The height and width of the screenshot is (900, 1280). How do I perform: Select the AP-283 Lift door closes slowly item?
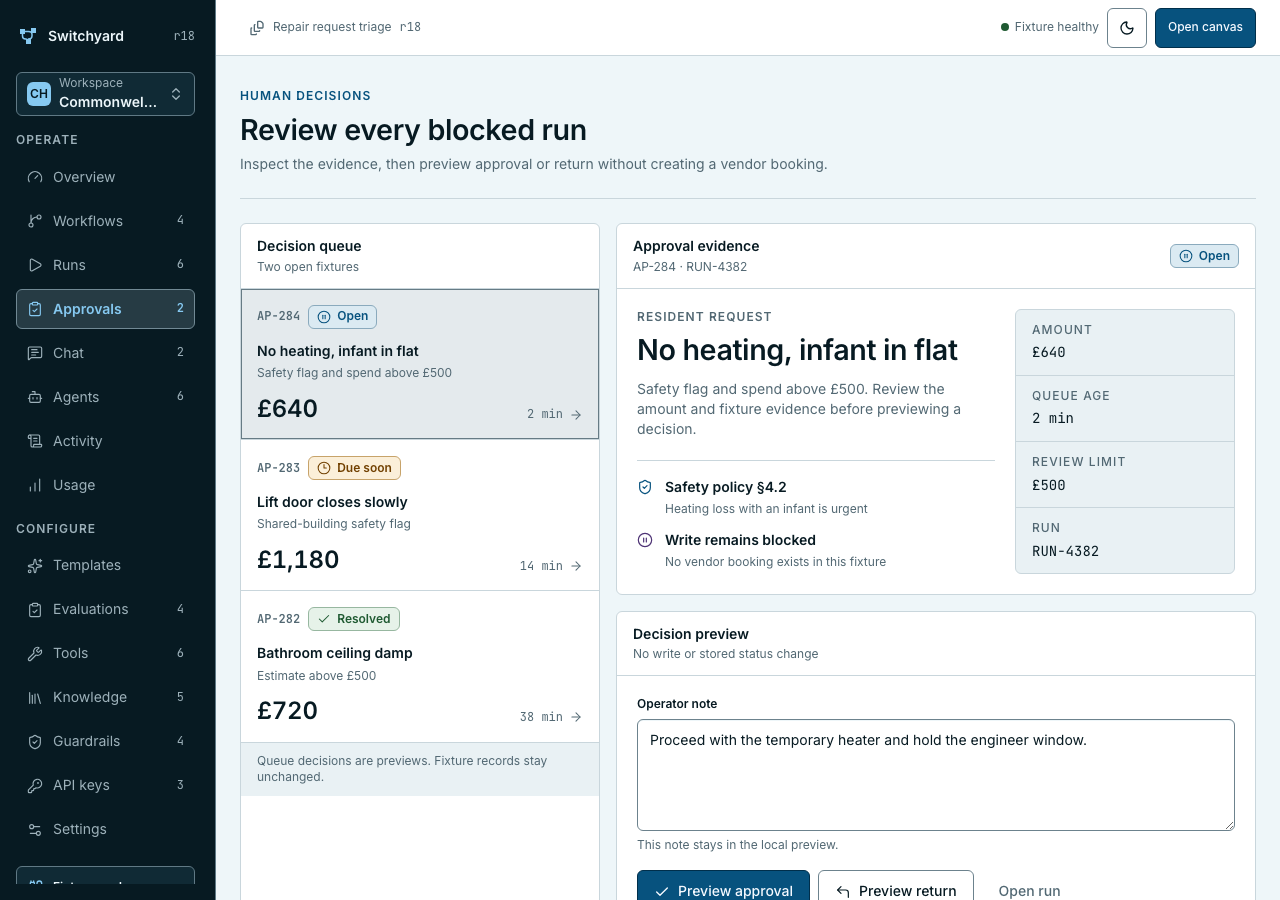click(420, 515)
